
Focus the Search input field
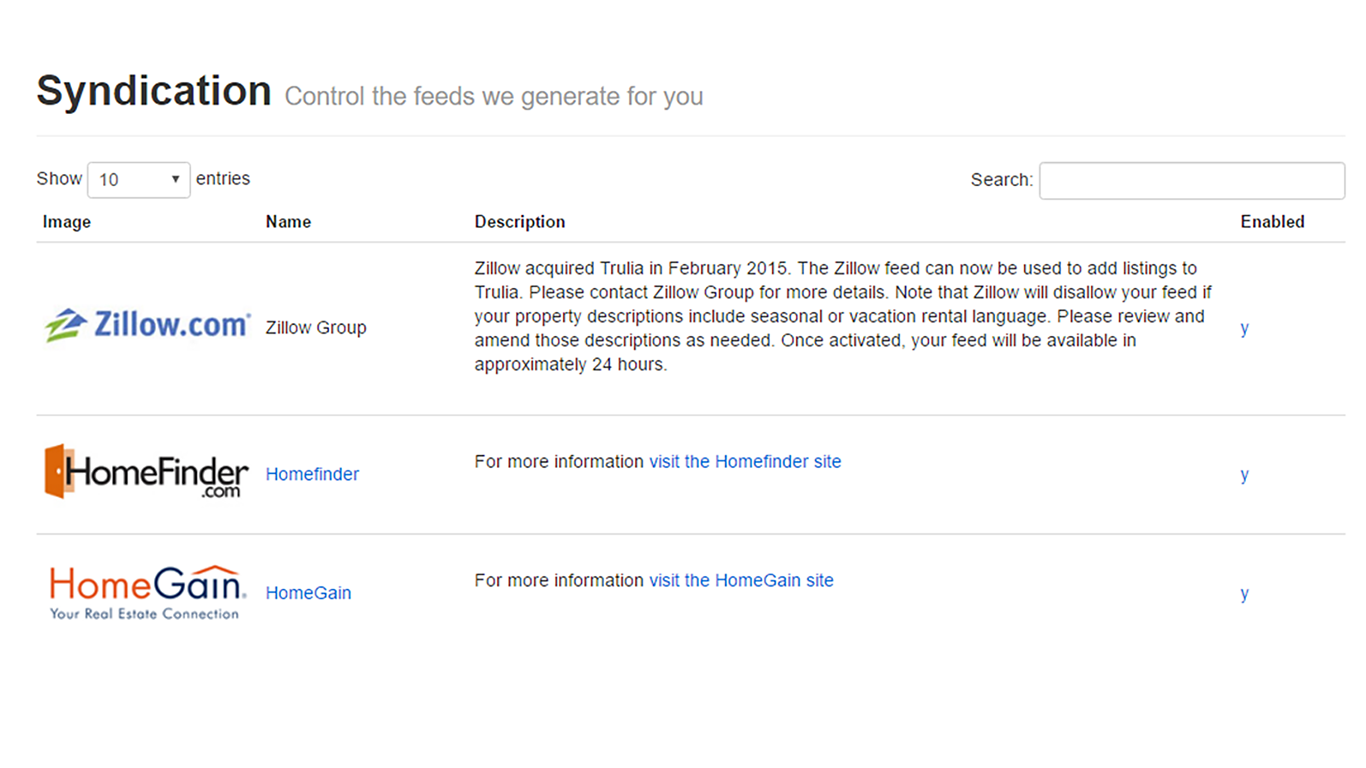coord(1192,181)
